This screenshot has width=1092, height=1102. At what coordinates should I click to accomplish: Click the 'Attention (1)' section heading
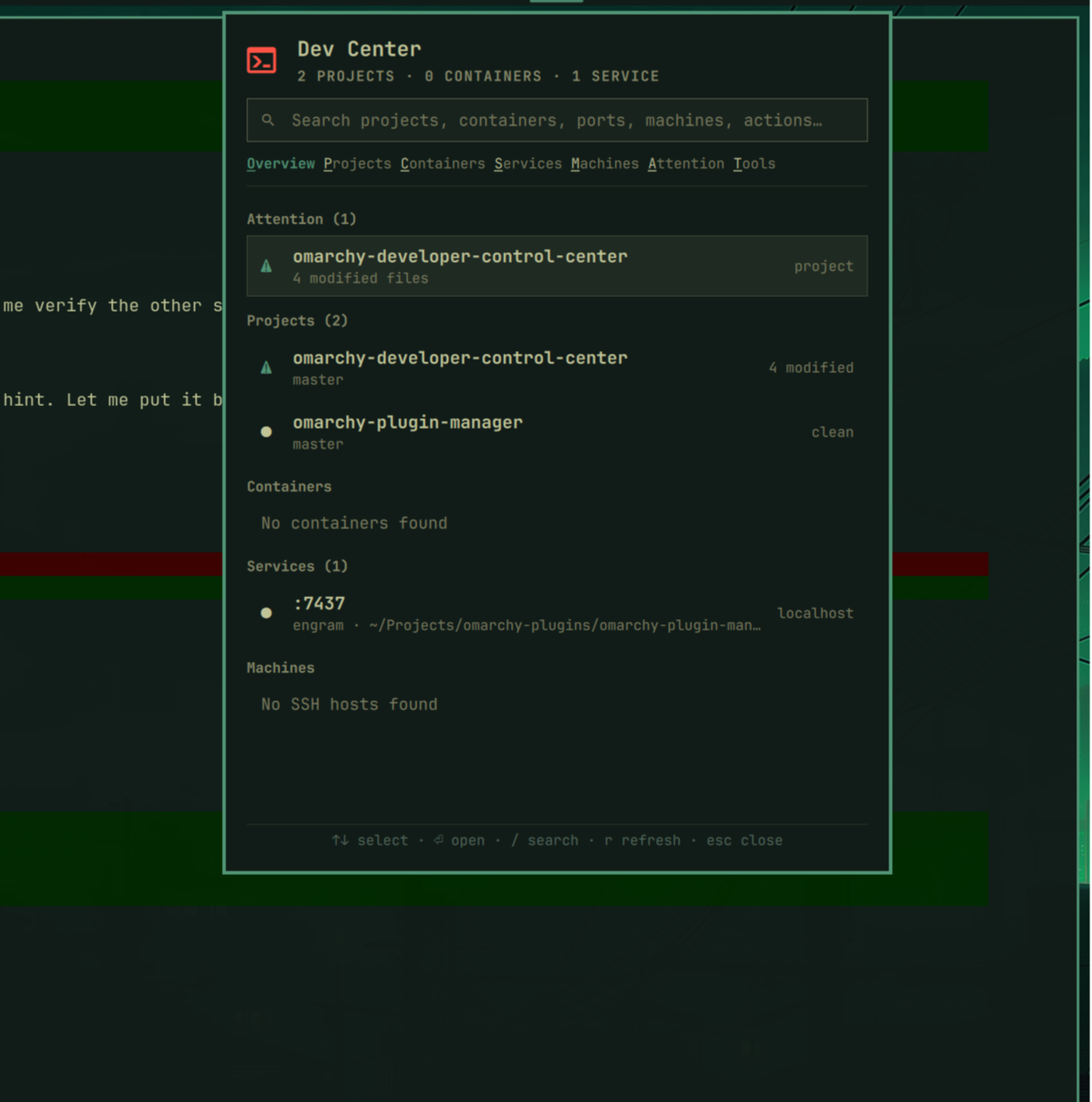(x=301, y=219)
